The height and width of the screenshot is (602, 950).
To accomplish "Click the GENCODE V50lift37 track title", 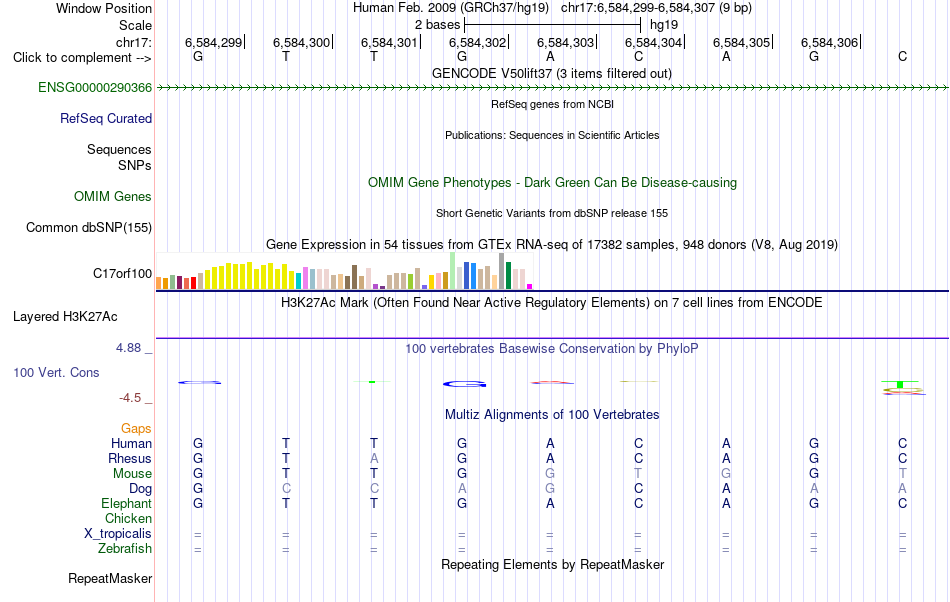I will click(x=551, y=74).
